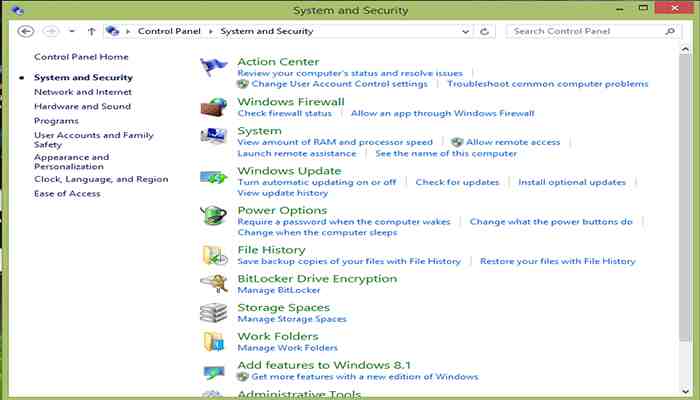Open Clock, Language, and Region
The width and height of the screenshot is (700, 400).
click(101, 179)
